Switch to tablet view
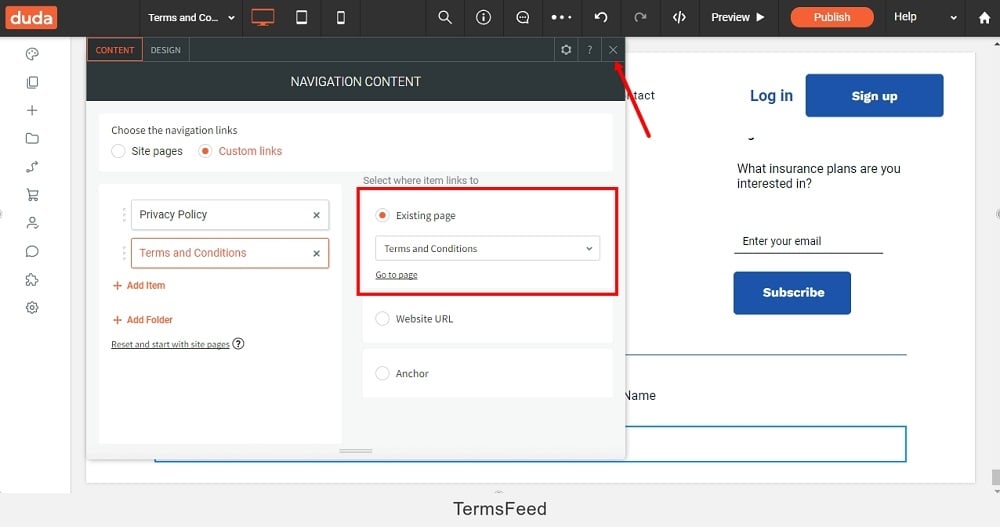1000x527 pixels. [302, 17]
